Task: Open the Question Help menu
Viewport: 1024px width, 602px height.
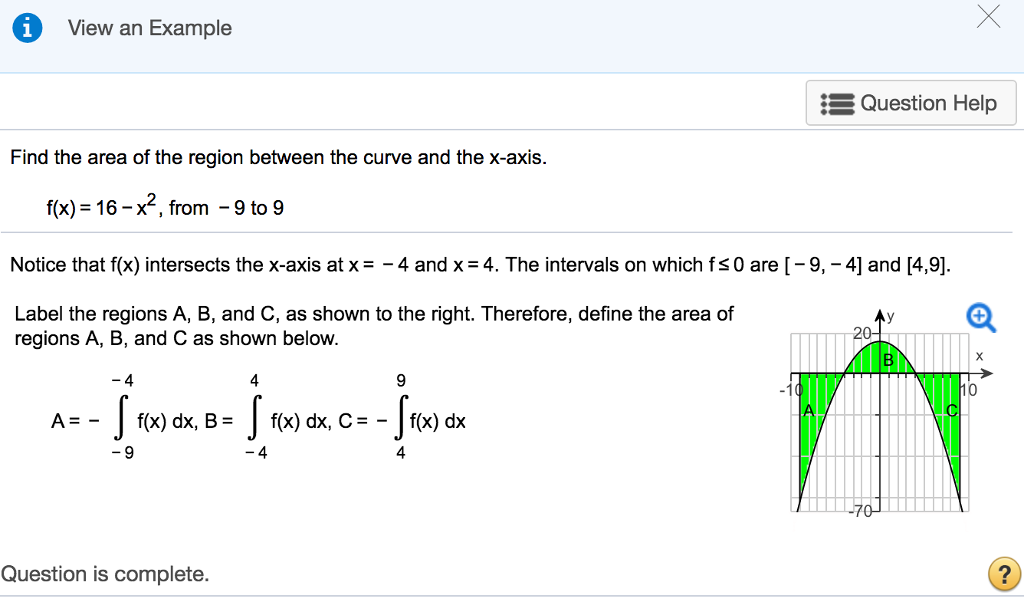Action: (x=910, y=102)
